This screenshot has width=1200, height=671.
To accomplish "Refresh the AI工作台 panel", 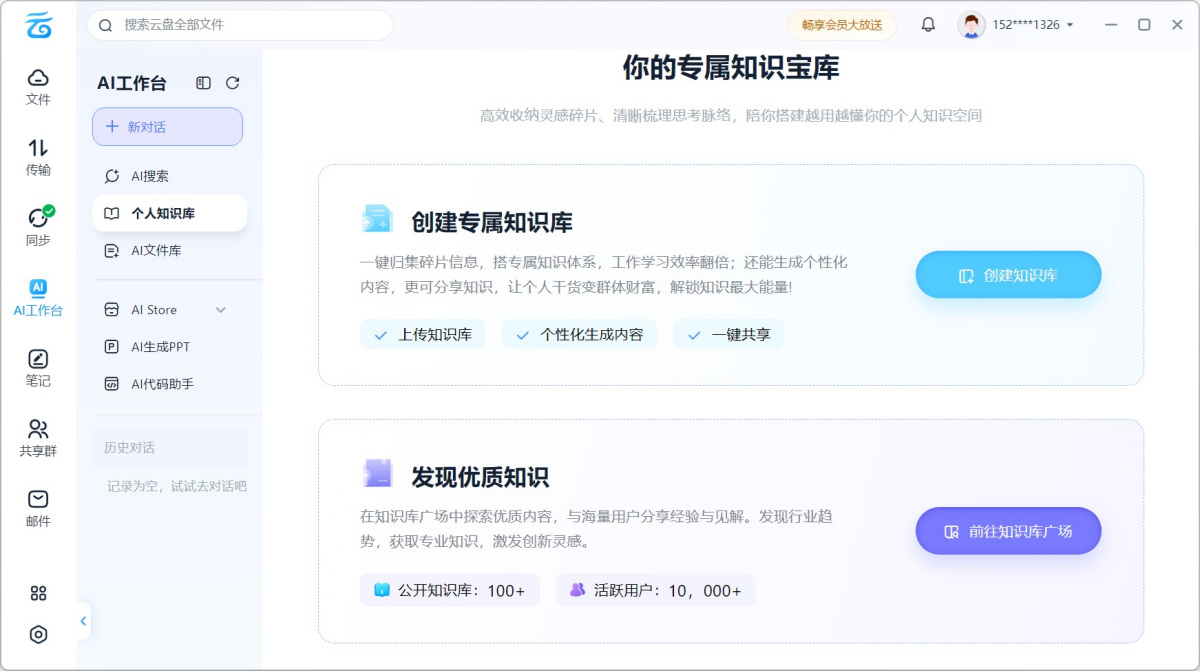I will pyautogui.click(x=232, y=83).
